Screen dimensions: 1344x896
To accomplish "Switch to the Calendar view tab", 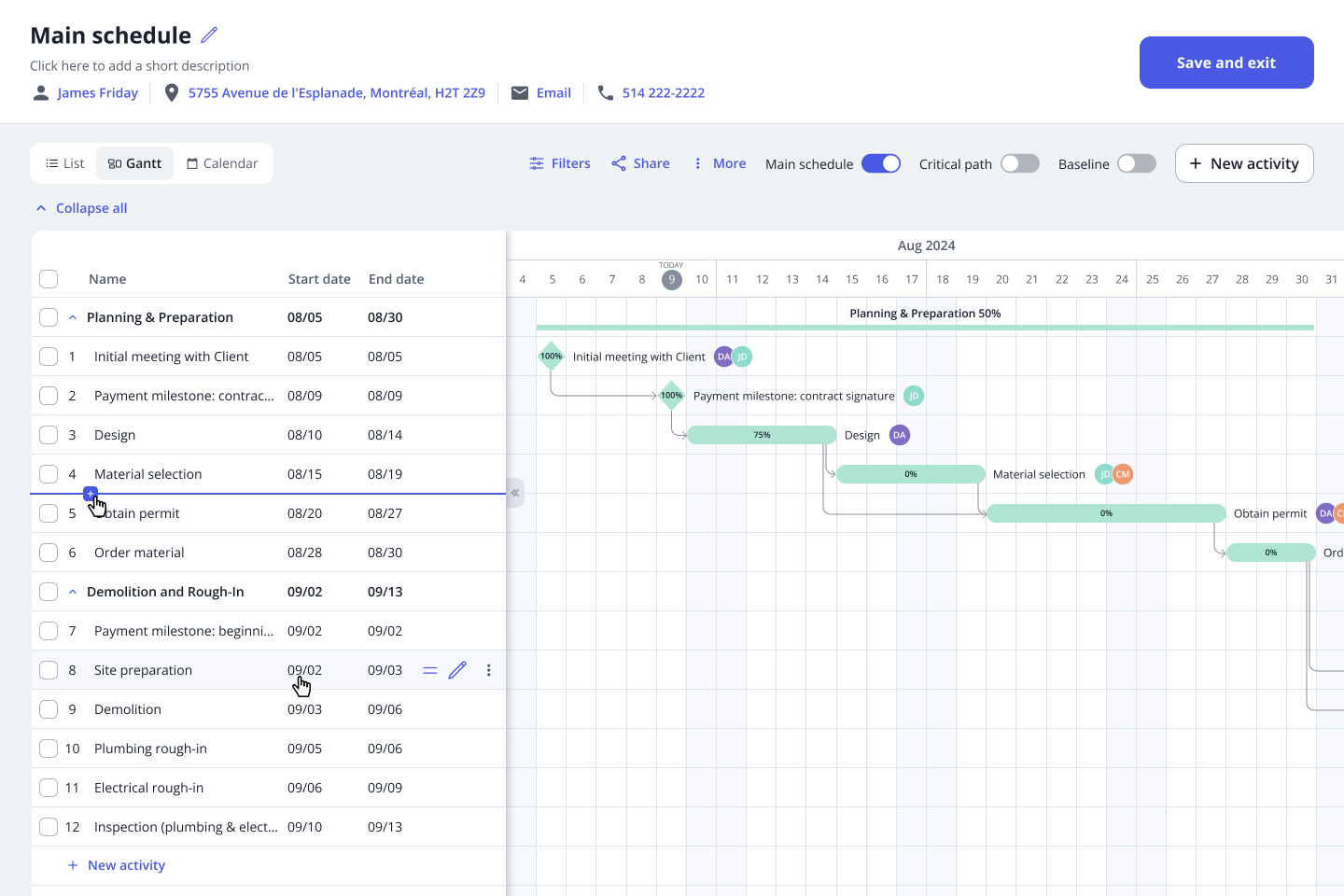I will tap(222, 163).
